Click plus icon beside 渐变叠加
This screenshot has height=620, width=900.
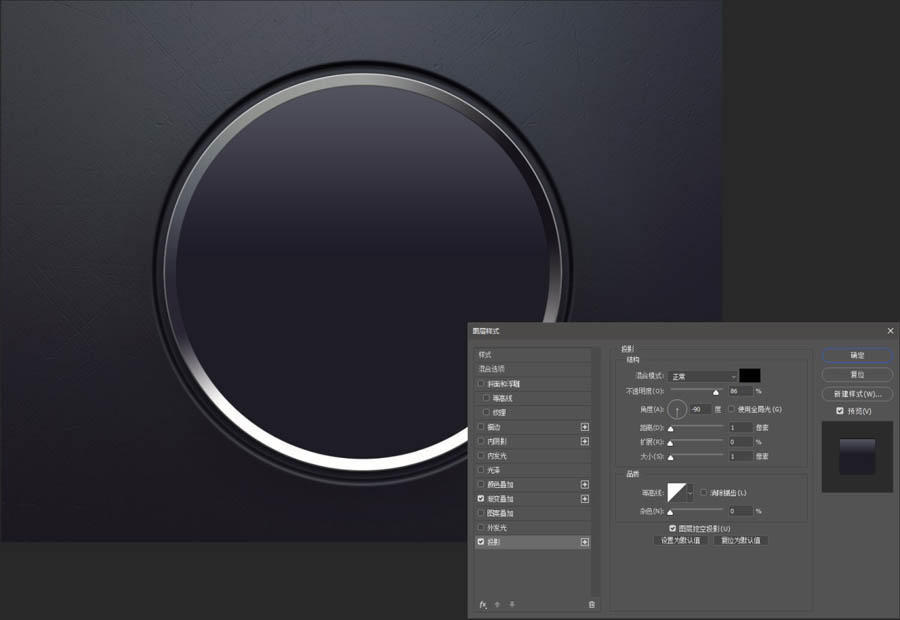click(x=585, y=498)
